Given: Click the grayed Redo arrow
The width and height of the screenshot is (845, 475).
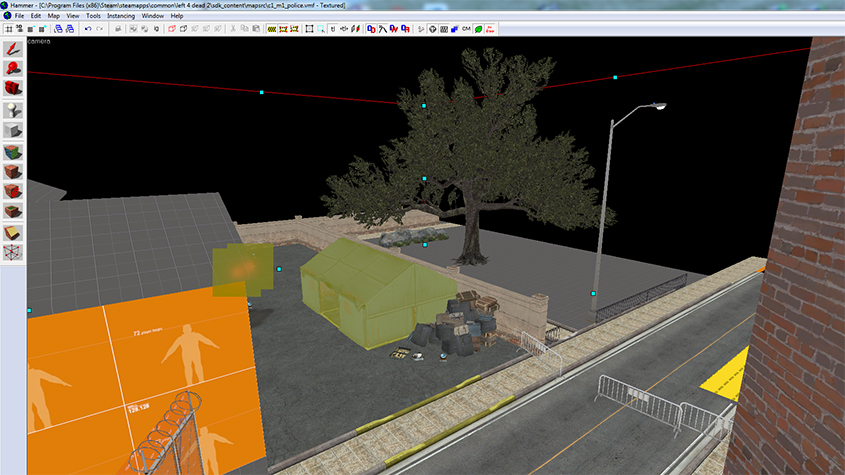Looking at the screenshot, I should (100, 29).
